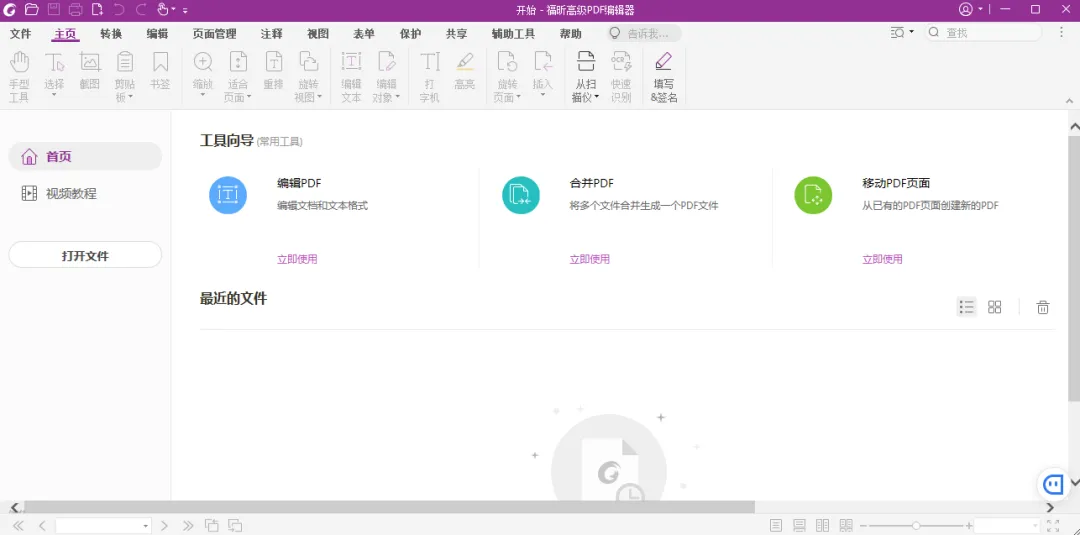Select Edit Text tool (编辑文本)
Viewport: 1080px width, 535px height.
point(351,76)
